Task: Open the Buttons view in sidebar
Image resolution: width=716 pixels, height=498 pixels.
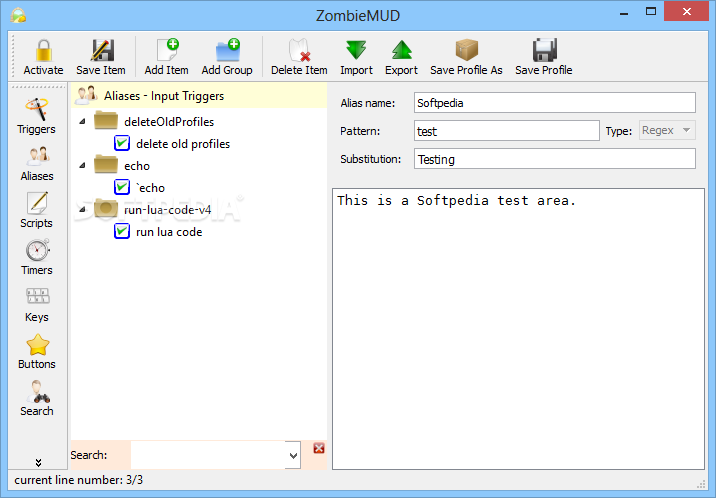Action: click(37, 351)
